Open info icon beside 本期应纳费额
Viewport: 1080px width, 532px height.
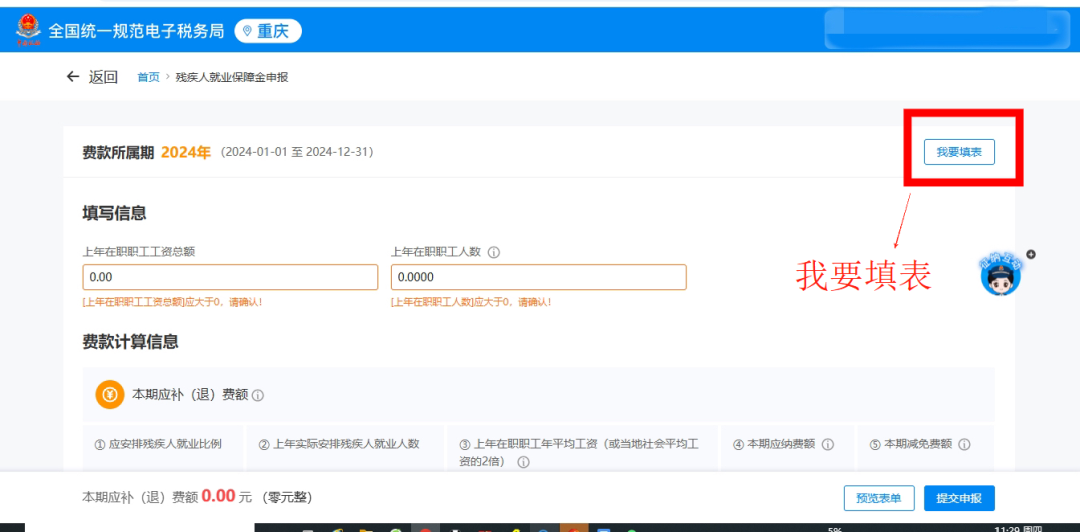tap(828, 444)
